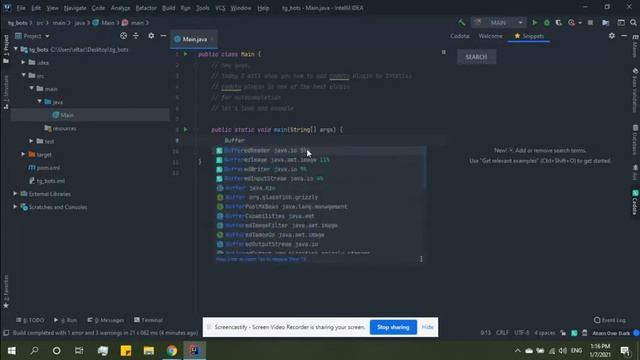
Task: Open the Build menu
Action: [169, 8]
